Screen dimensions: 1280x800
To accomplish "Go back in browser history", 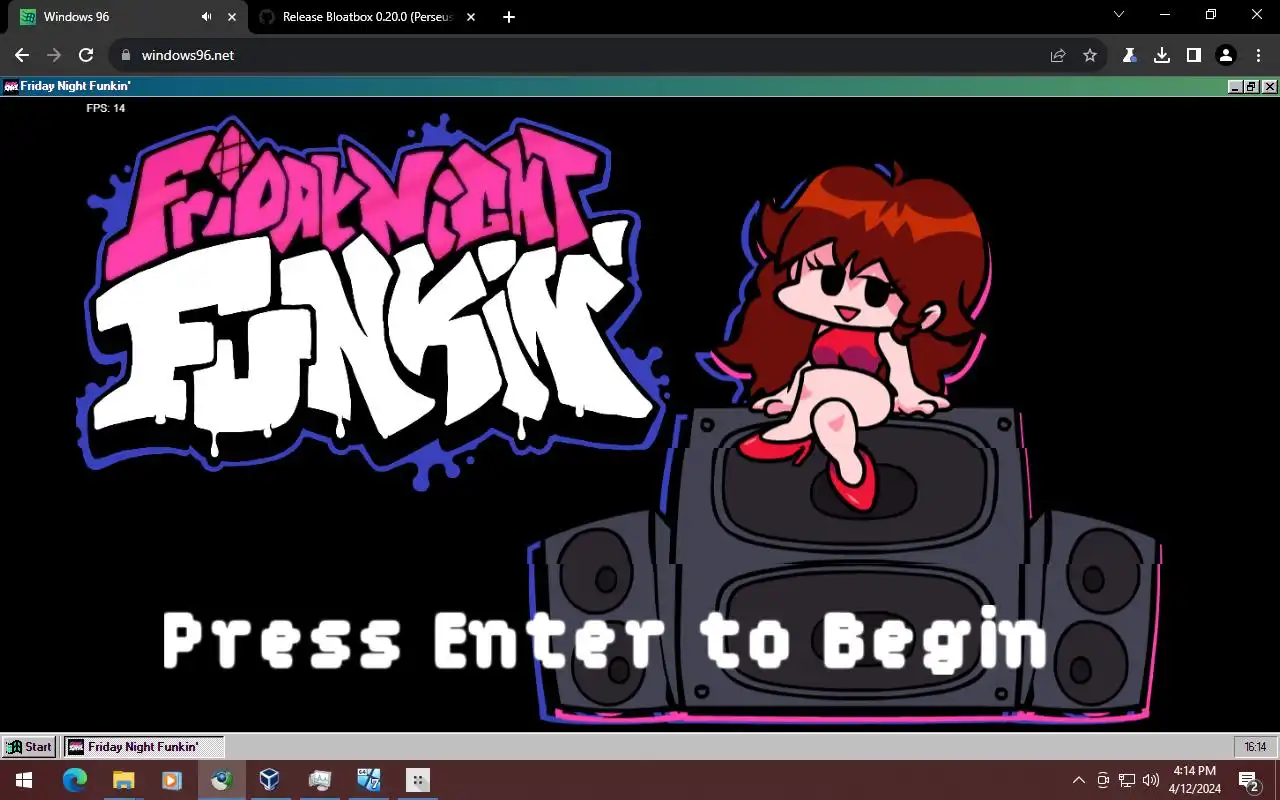I will (22, 55).
